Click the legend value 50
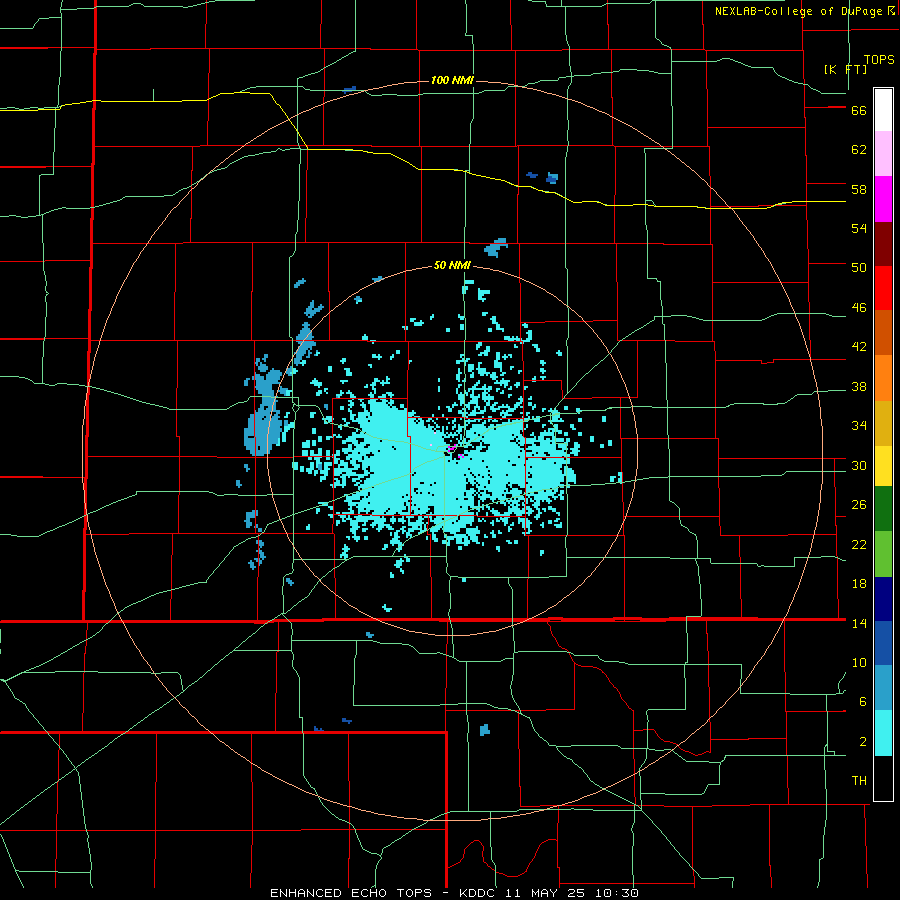The width and height of the screenshot is (900, 900). (x=859, y=268)
